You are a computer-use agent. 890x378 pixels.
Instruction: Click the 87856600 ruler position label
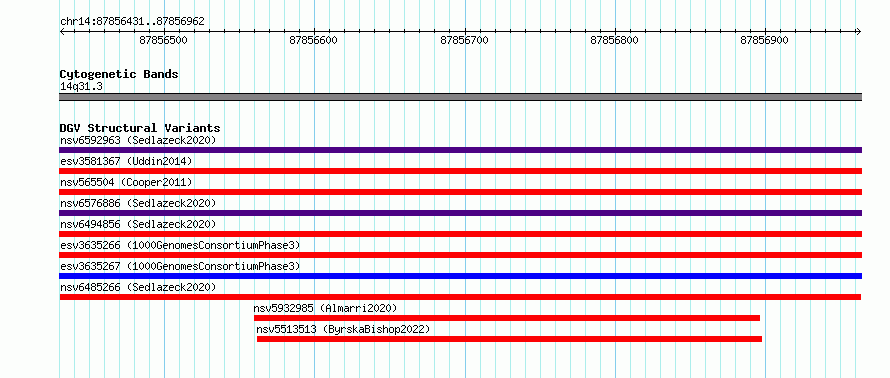tap(313, 41)
